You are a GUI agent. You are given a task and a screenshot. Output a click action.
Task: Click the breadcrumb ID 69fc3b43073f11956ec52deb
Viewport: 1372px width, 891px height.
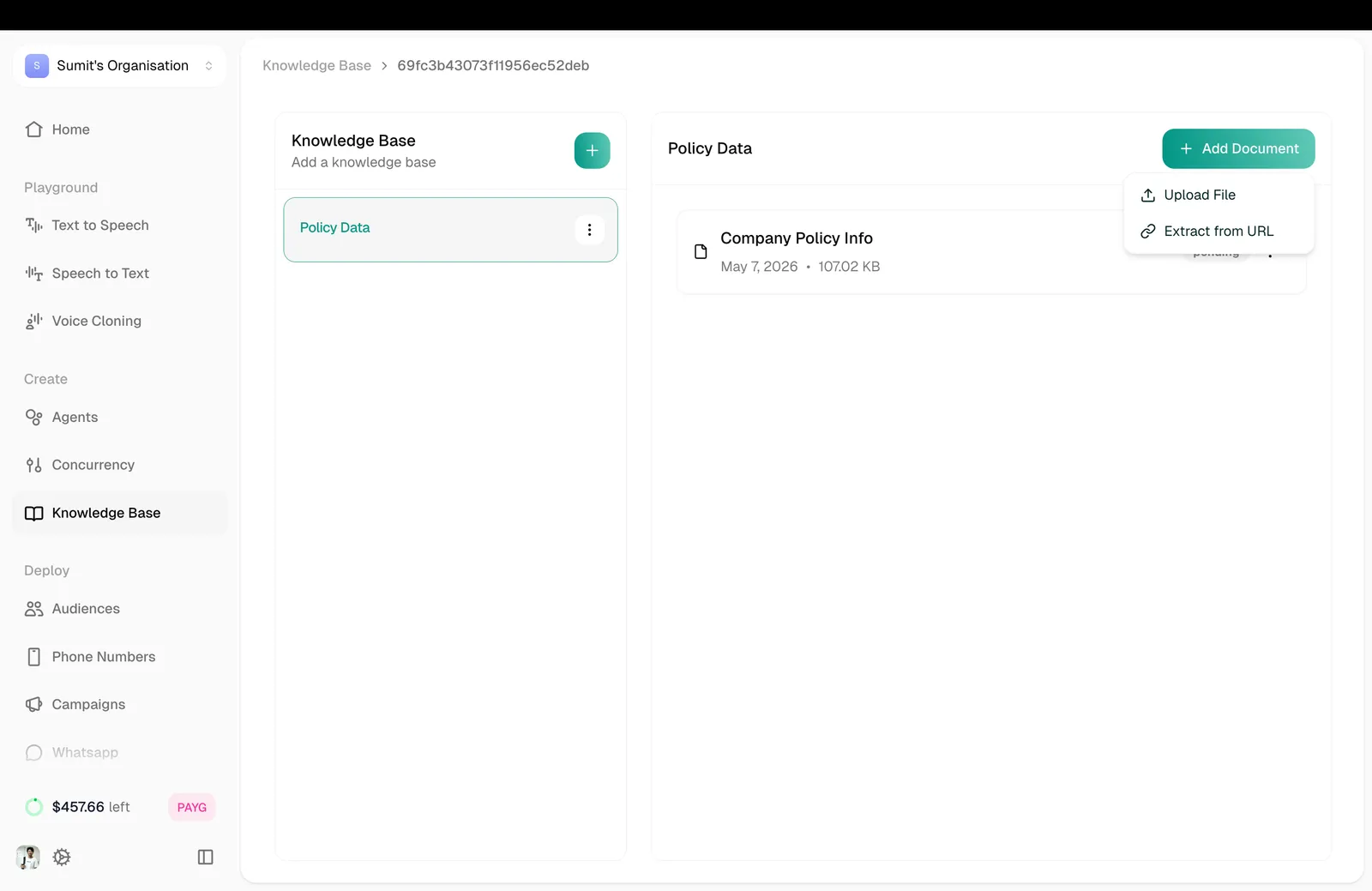click(x=493, y=66)
